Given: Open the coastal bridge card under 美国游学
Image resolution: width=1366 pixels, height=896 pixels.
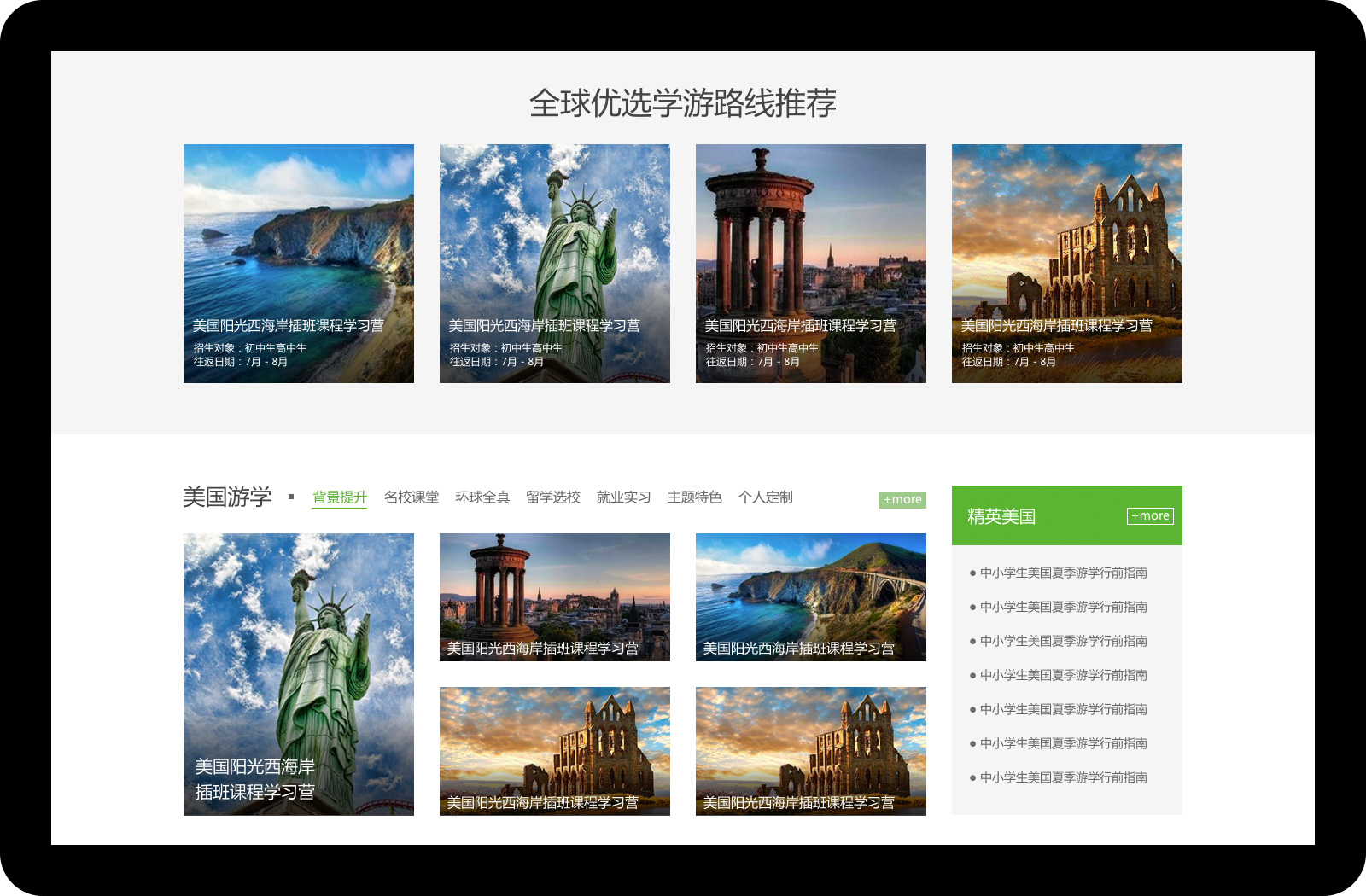Looking at the screenshot, I should [x=811, y=597].
